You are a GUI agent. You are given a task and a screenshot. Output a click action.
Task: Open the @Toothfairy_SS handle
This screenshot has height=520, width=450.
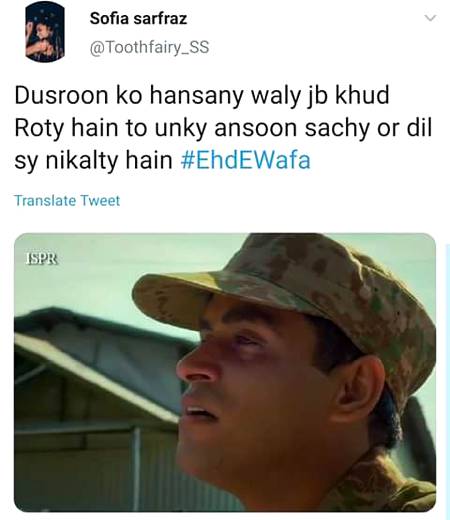[x=149, y=47]
